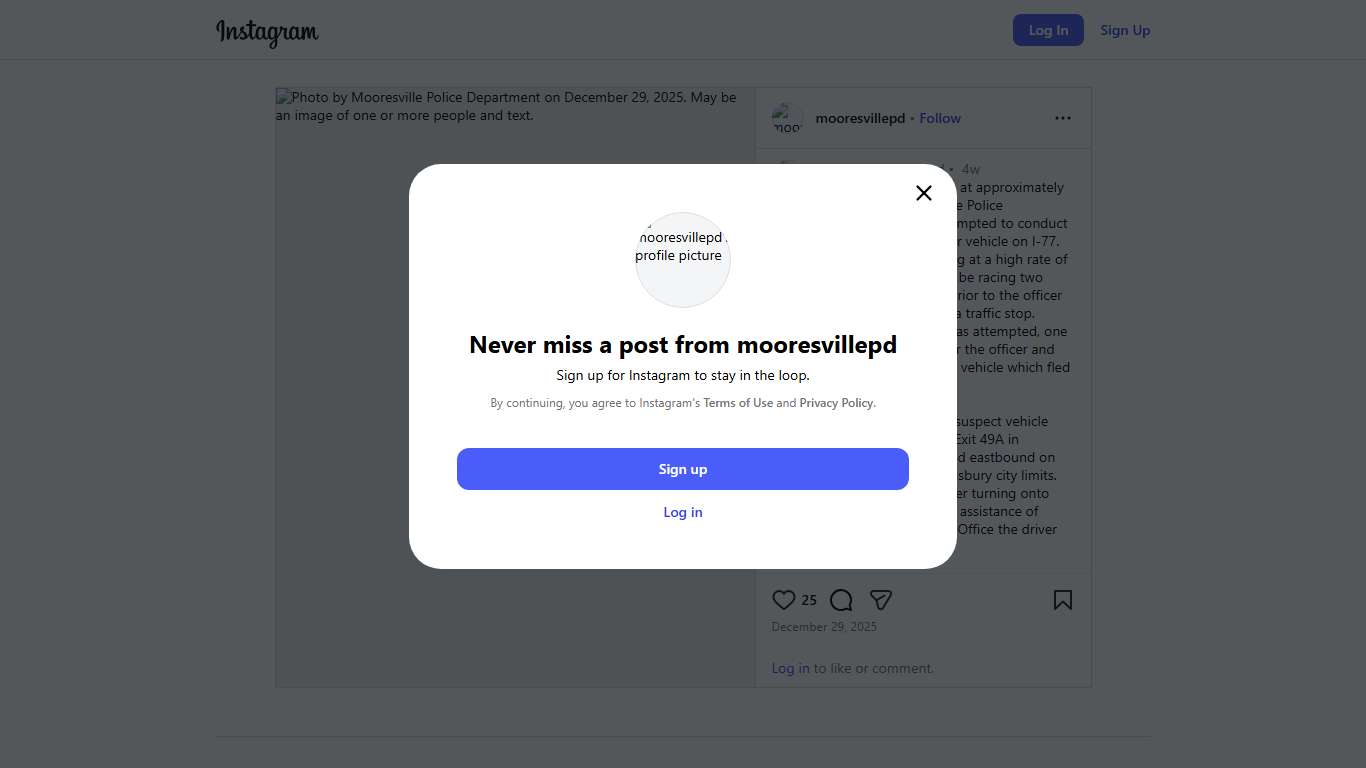The height and width of the screenshot is (768, 1366).
Task: Close the sign-up modal dialog
Action: coord(924,193)
